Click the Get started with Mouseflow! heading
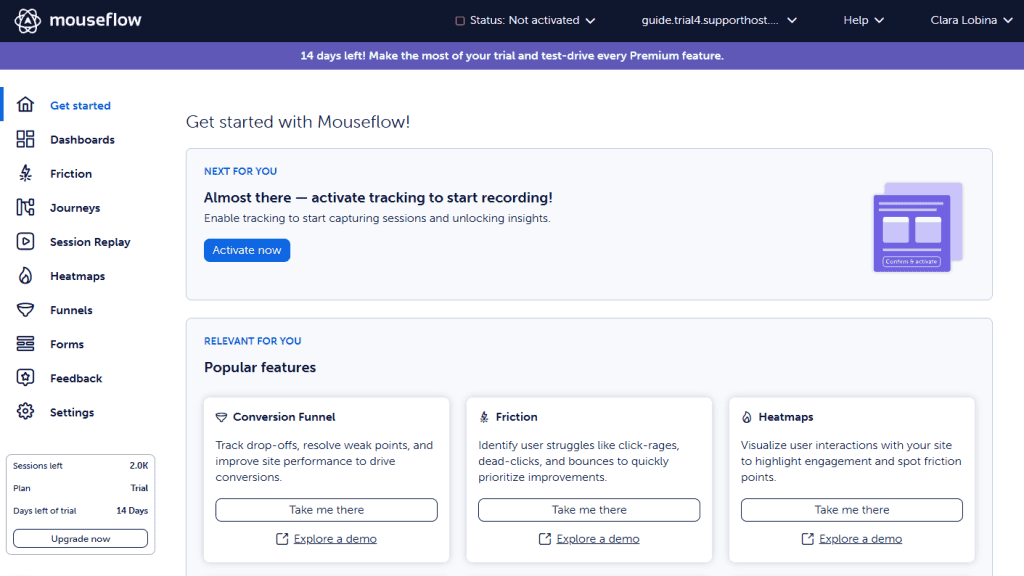The image size is (1024, 576). (x=298, y=121)
